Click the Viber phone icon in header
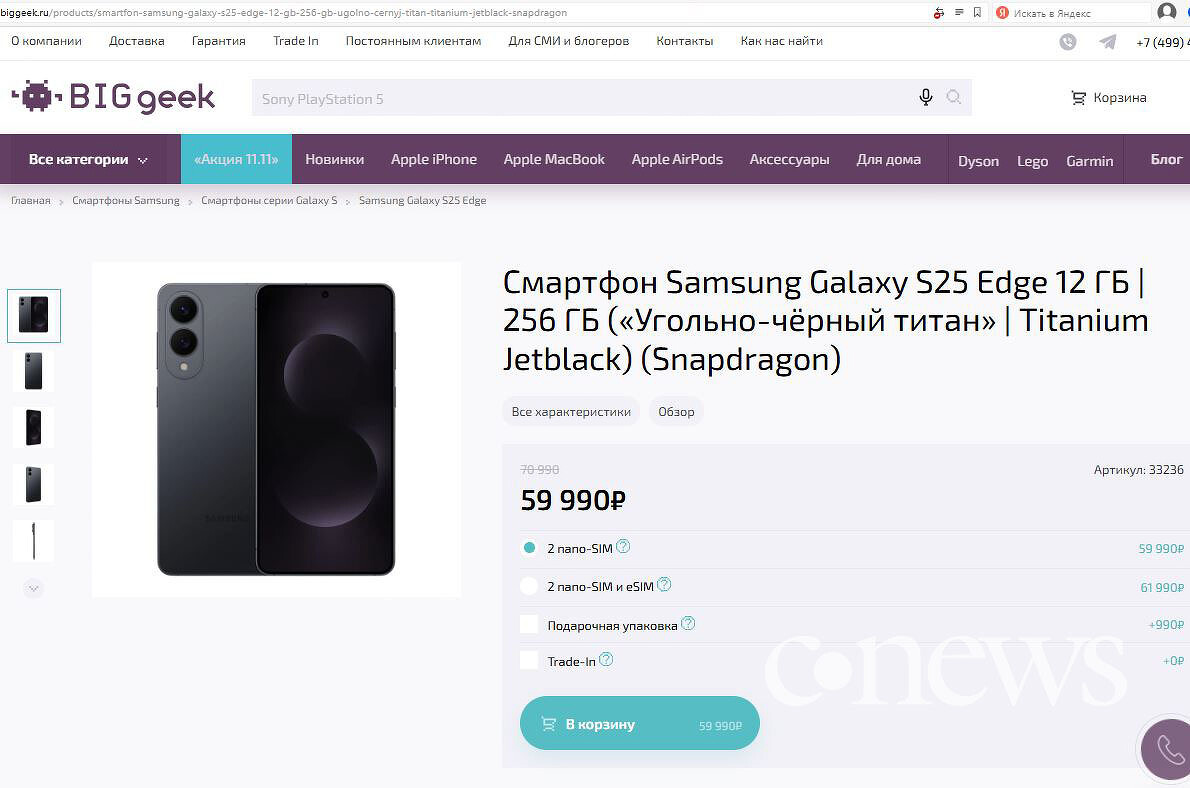Image resolution: width=1190 pixels, height=788 pixels. click(1068, 42)
